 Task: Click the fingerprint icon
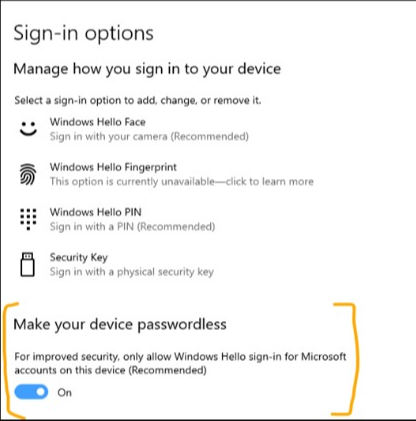(x=28, y=174)
